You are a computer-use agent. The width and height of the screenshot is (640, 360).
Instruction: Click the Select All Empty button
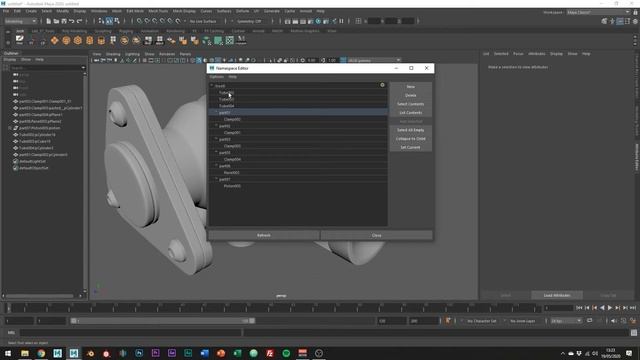pos(411,130)
